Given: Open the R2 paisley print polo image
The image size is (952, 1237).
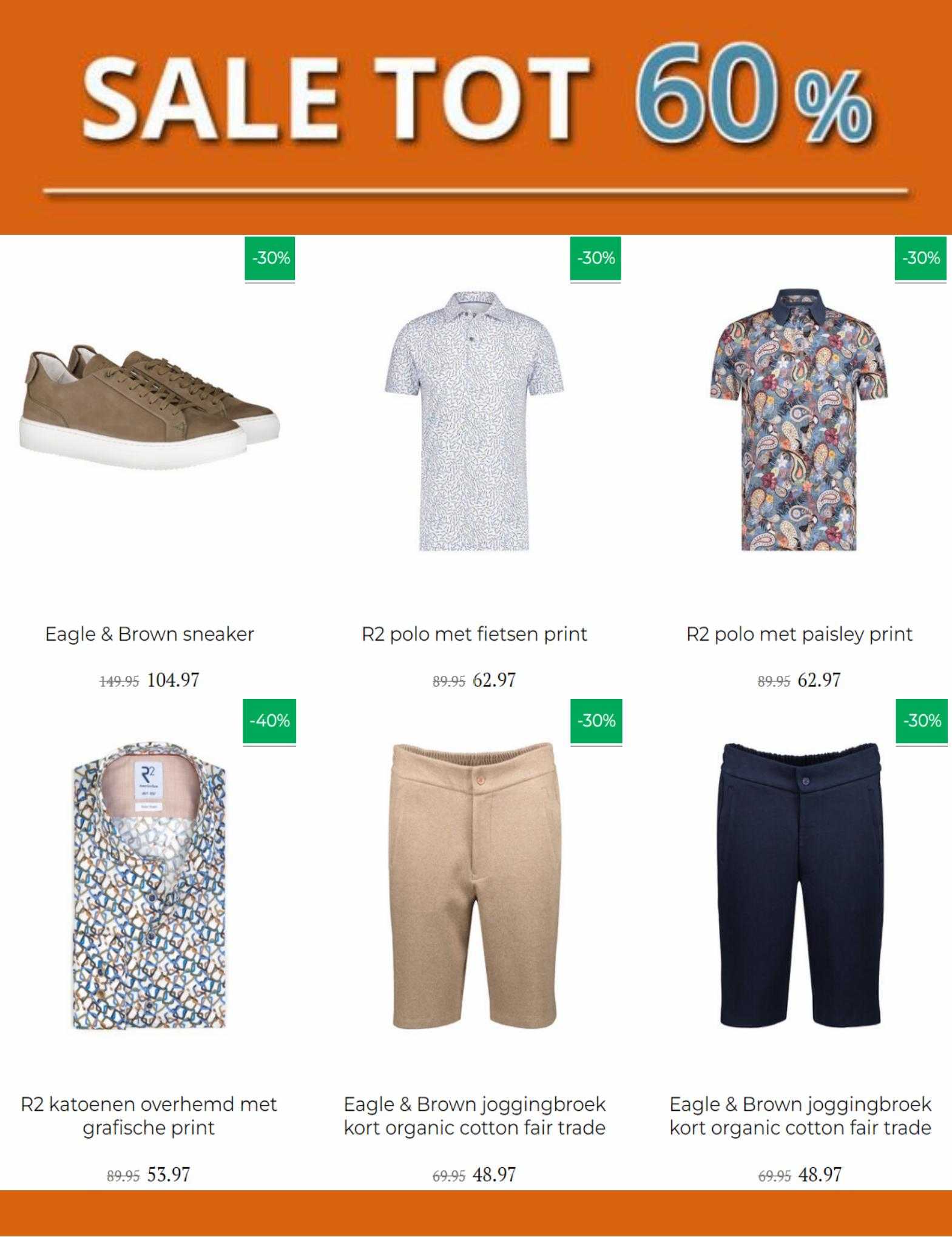Looking at the screenshot, I should 799,420.
